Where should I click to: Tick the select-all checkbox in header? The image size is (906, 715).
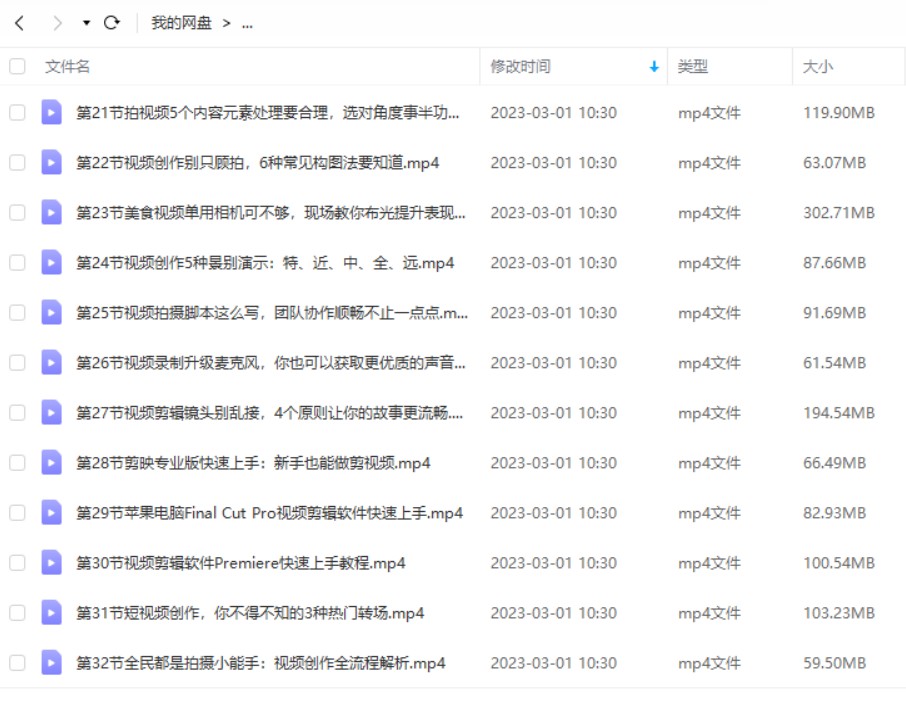tap(17, 66)
